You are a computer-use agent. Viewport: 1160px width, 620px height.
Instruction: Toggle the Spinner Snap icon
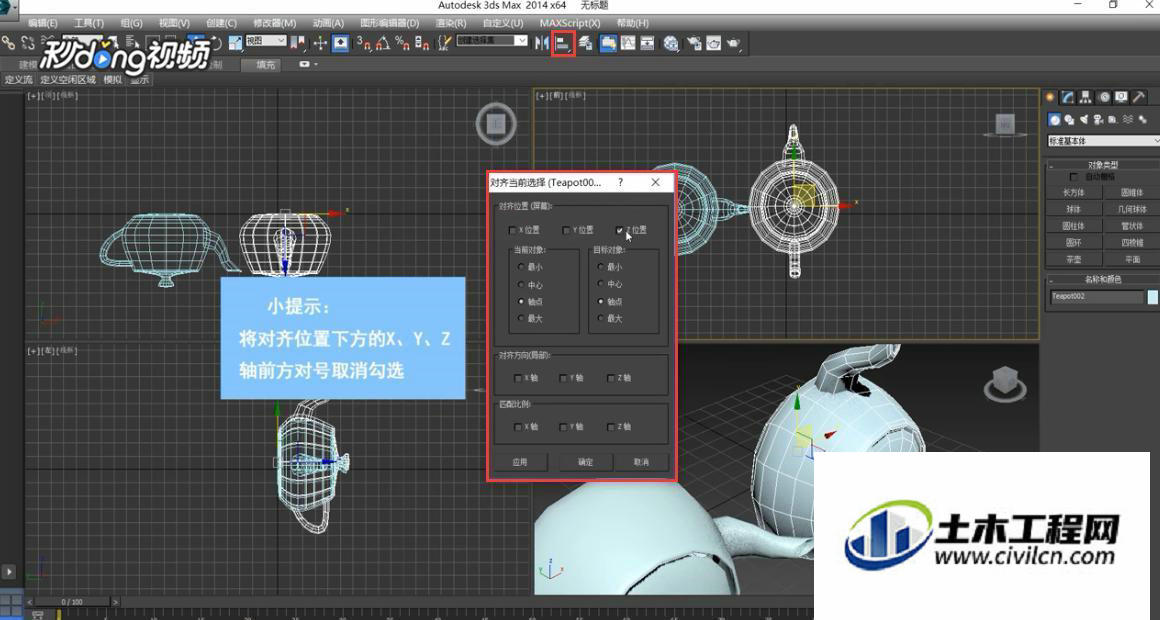click(422, 44)
